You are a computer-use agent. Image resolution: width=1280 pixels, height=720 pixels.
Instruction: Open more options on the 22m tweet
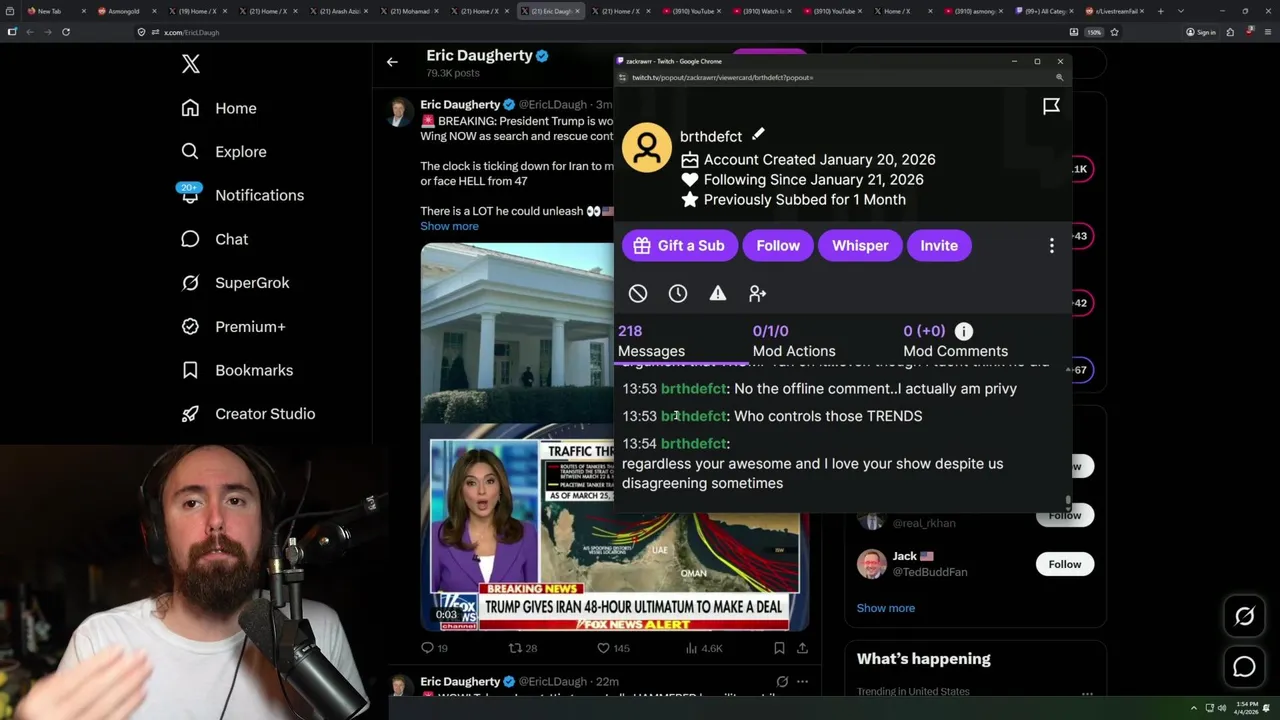(x=802, y=681)
